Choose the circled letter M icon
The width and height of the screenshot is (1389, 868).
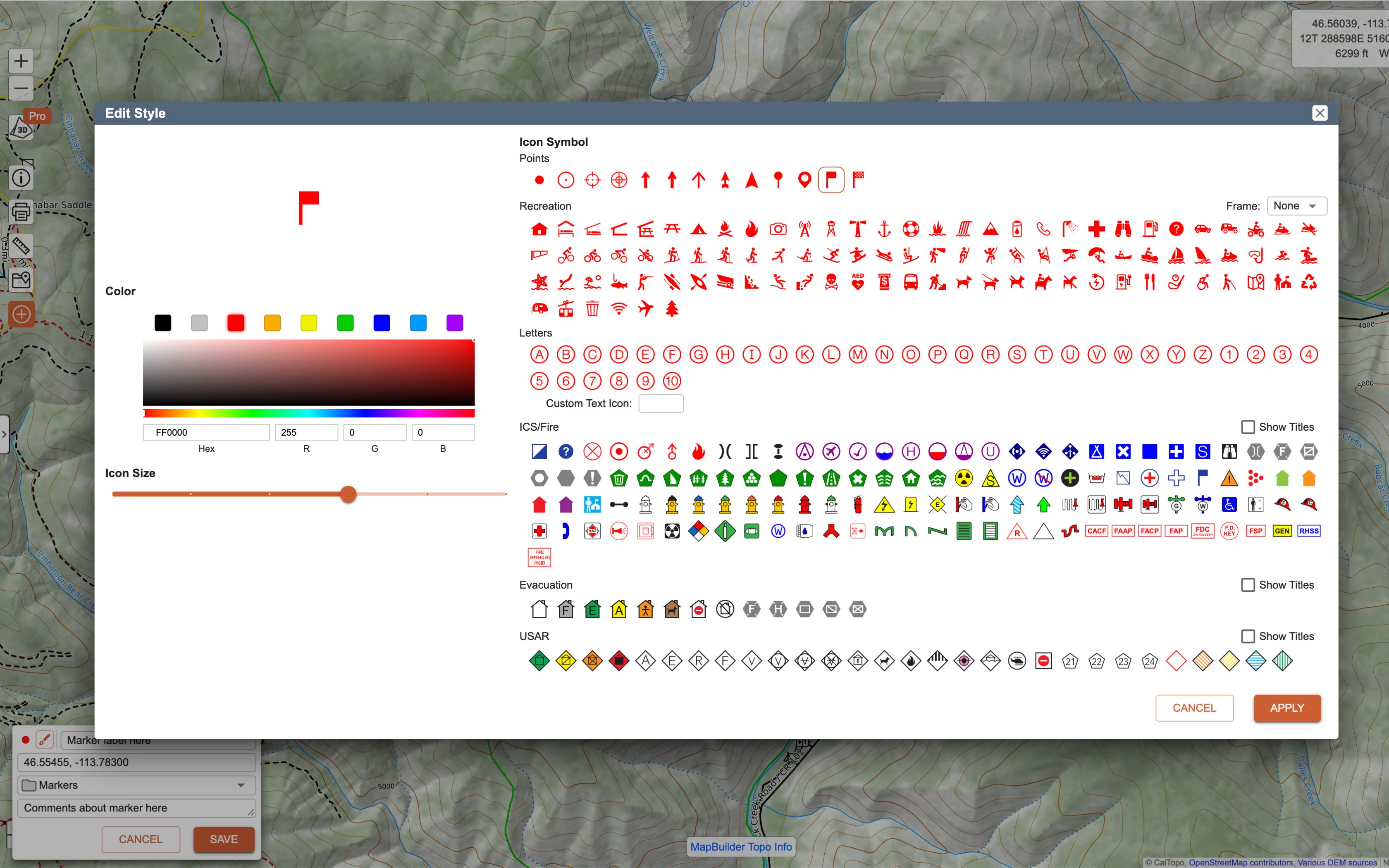(x=857, y=355)
